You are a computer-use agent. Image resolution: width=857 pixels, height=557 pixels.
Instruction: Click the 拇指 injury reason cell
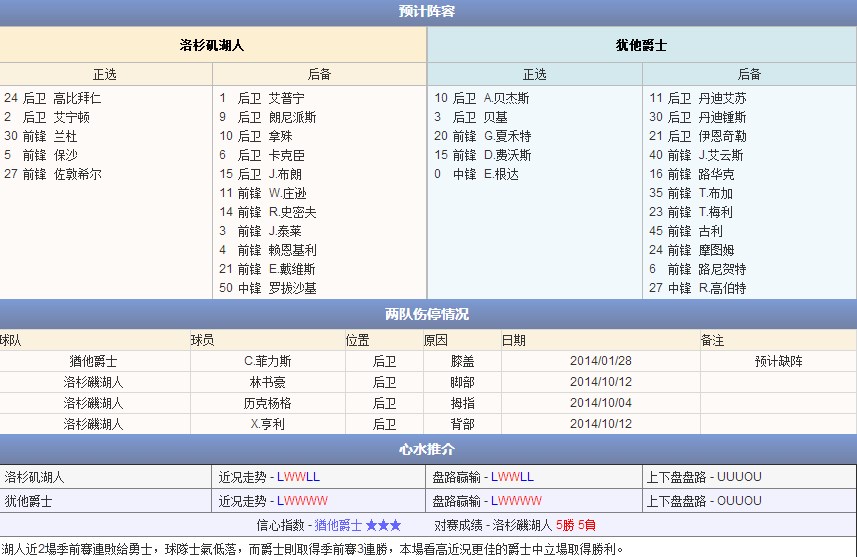click(x=462, y=403)
